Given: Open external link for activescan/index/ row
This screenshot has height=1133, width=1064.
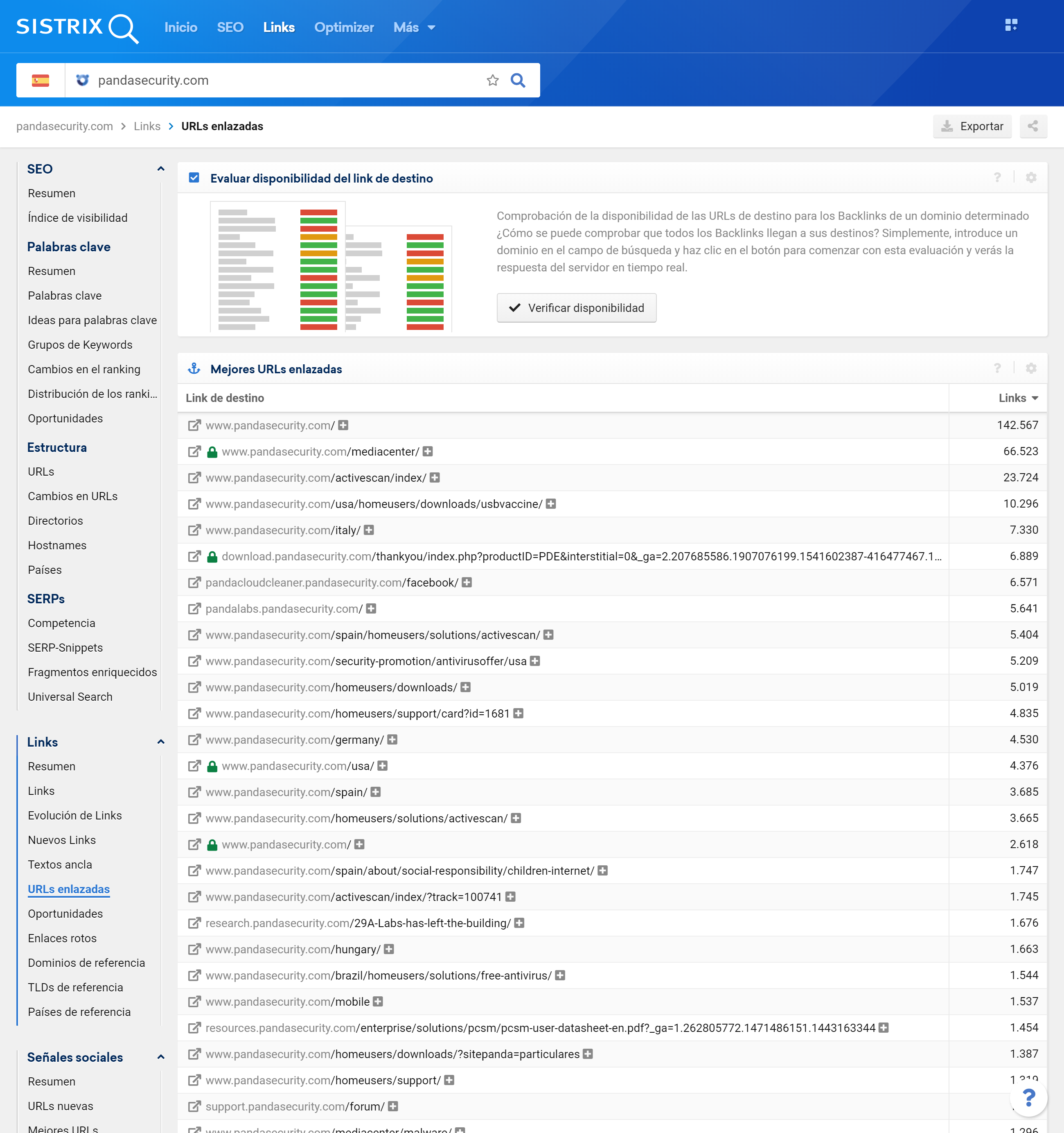Looking at the screenshot, I should 194,478.
